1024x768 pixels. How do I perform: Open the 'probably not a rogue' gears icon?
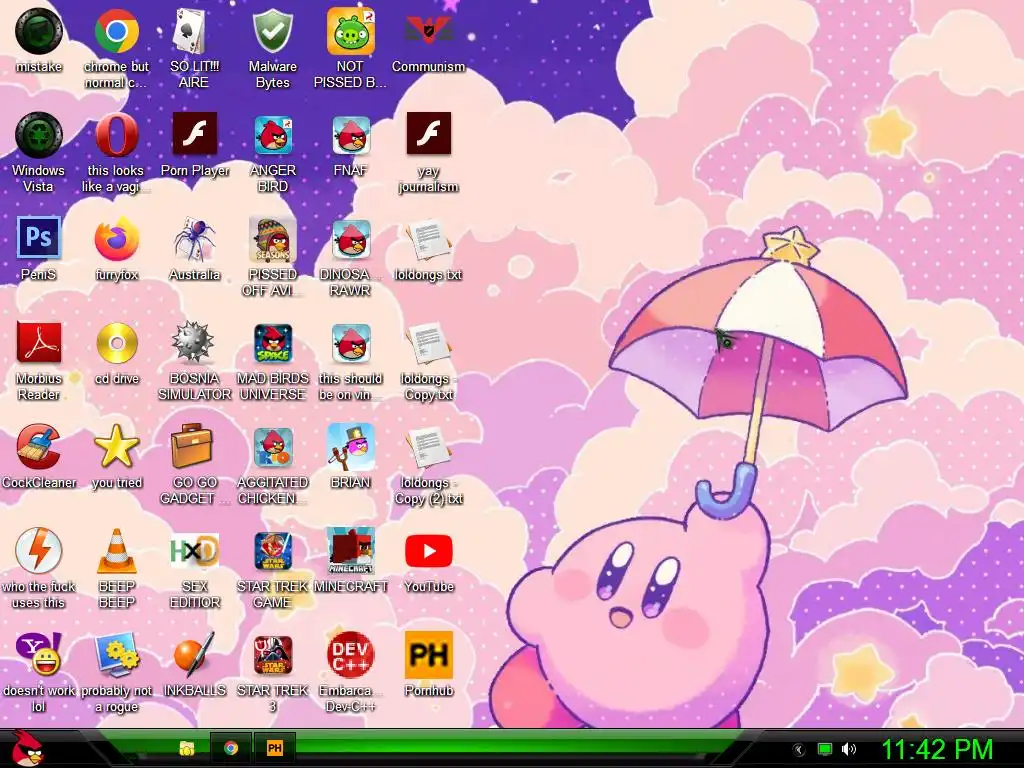point(116,654)
